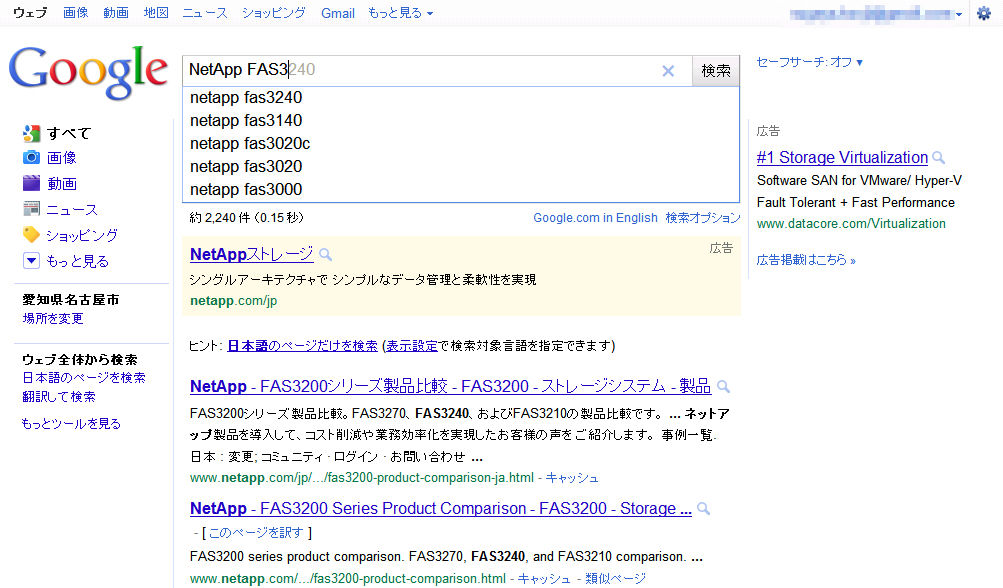Clear the search box with the X icon
Viewport: 1003px width, 588px height.
coord(668,71)
